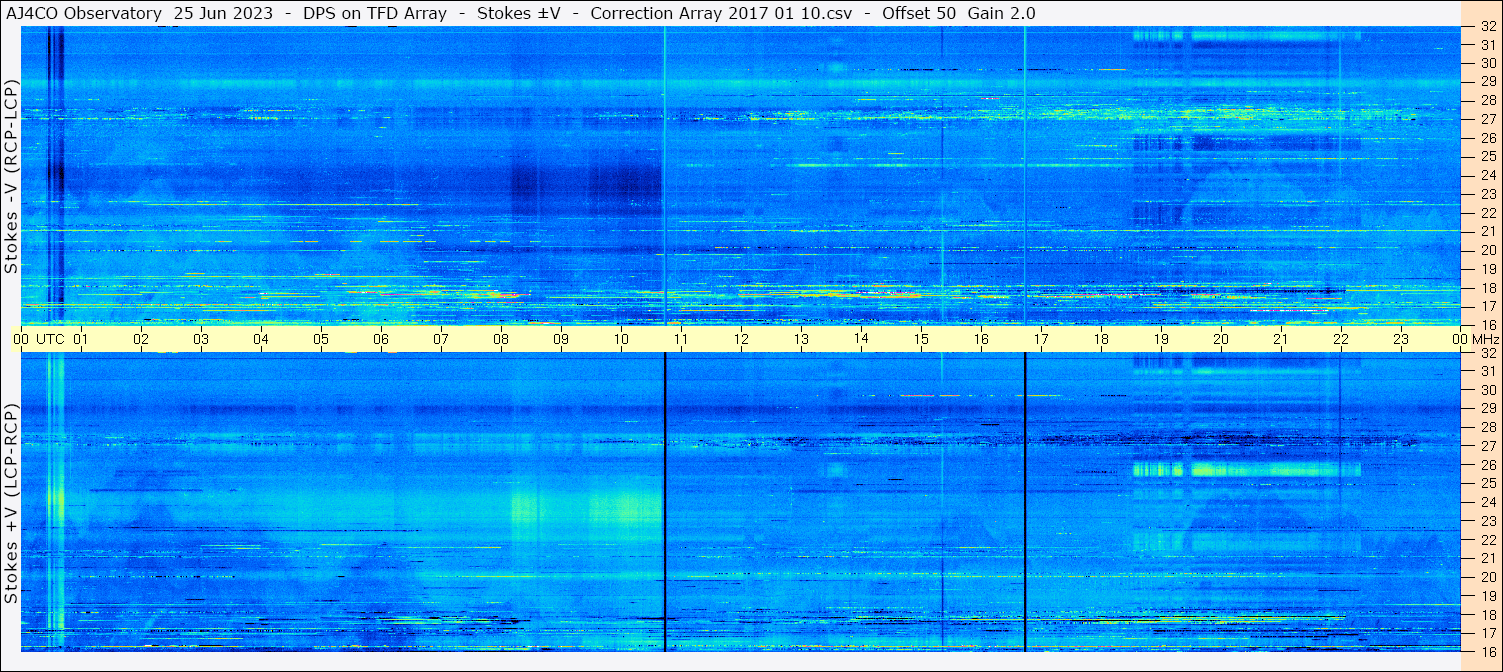Click the 29 MHz tick of Stokes +V panel
The height and width of the screenshot is (672, 1503).
tap(1487, 408)
